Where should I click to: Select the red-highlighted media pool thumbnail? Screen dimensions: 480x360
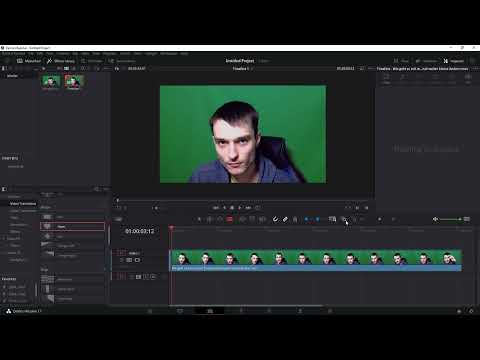coord(74,82)
